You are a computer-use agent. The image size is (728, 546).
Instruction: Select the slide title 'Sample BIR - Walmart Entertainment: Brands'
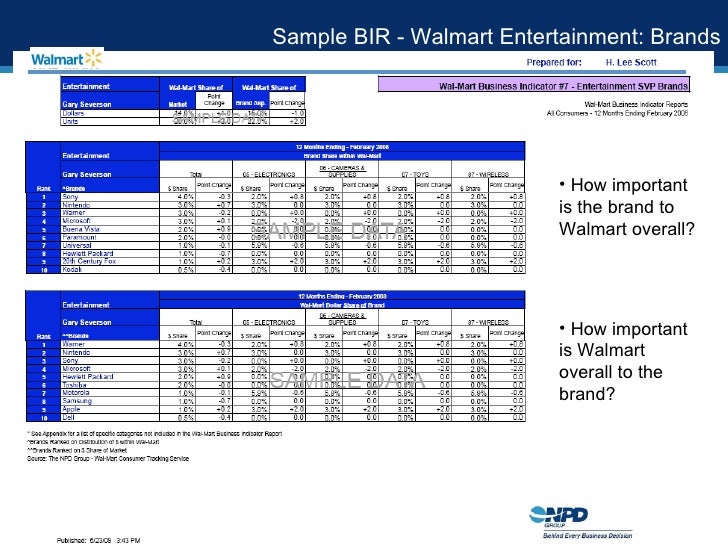tap(496, 36)
